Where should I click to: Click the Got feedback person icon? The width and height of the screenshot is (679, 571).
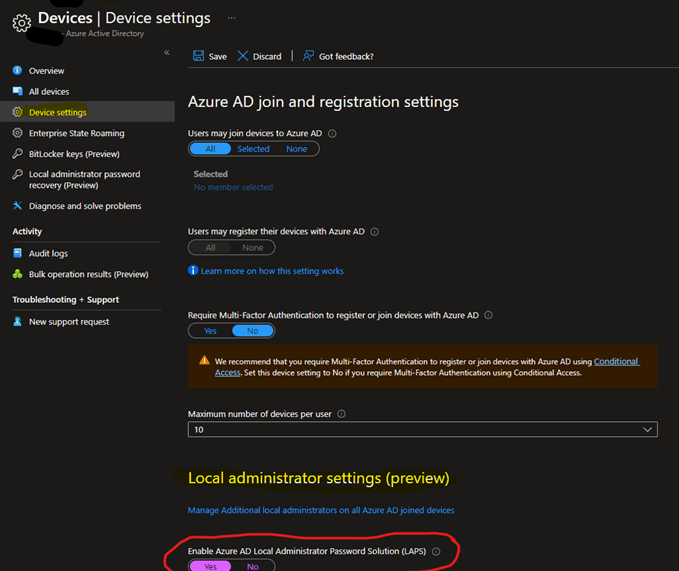(x=308, y=56)
